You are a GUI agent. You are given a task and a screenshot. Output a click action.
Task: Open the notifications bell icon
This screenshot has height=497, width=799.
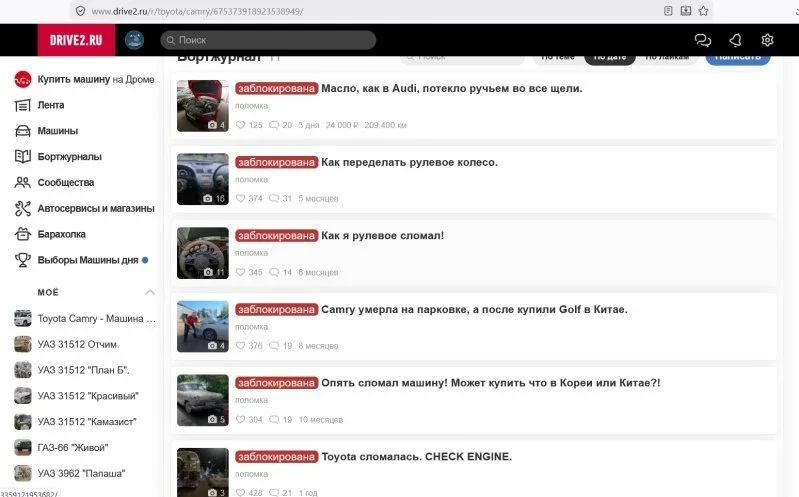tap(735, 40)
